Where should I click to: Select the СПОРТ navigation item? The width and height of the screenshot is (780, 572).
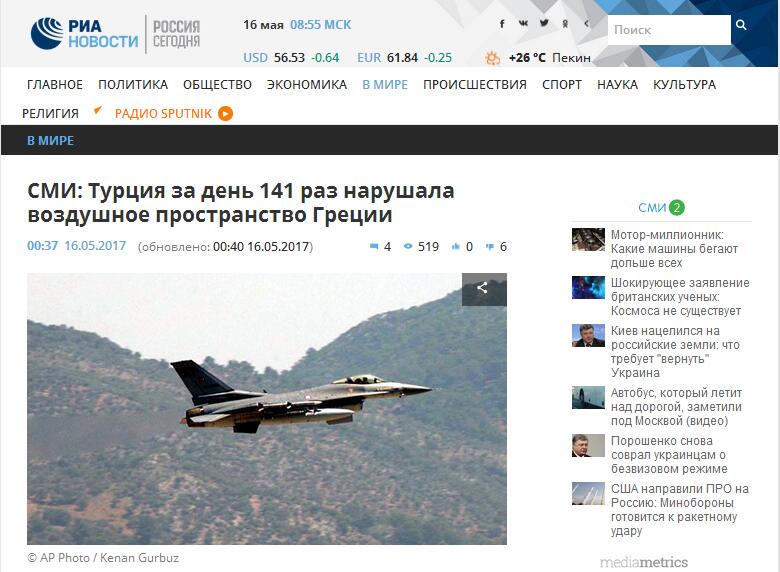(562, 85)
